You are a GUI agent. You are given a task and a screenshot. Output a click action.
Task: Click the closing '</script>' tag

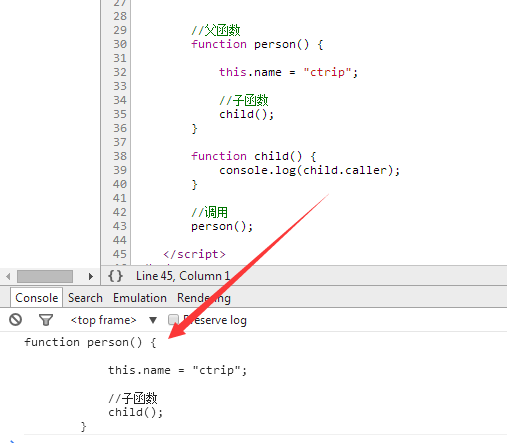pyautogui.click(x=194, y=254)
